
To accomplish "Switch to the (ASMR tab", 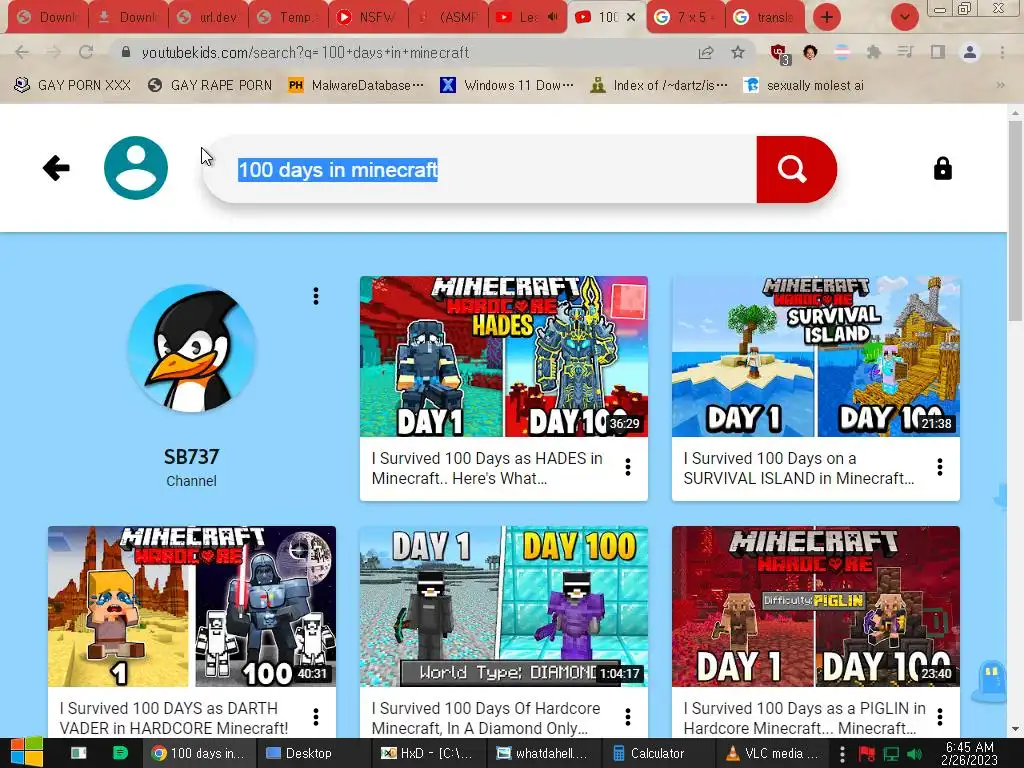I will 448,17.
